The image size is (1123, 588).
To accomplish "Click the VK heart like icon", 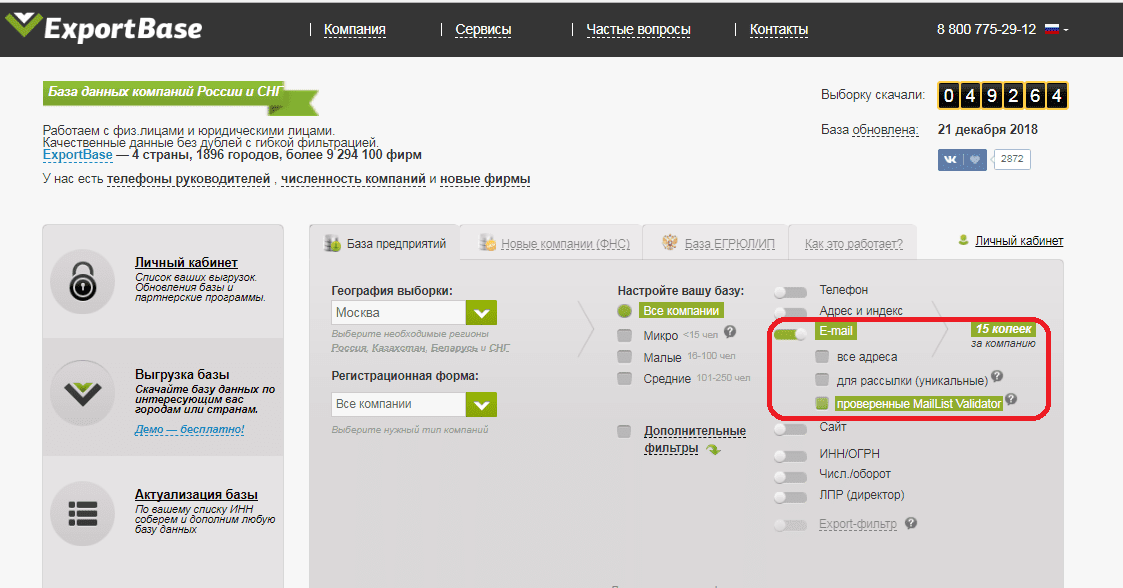I will click(975, 159).
